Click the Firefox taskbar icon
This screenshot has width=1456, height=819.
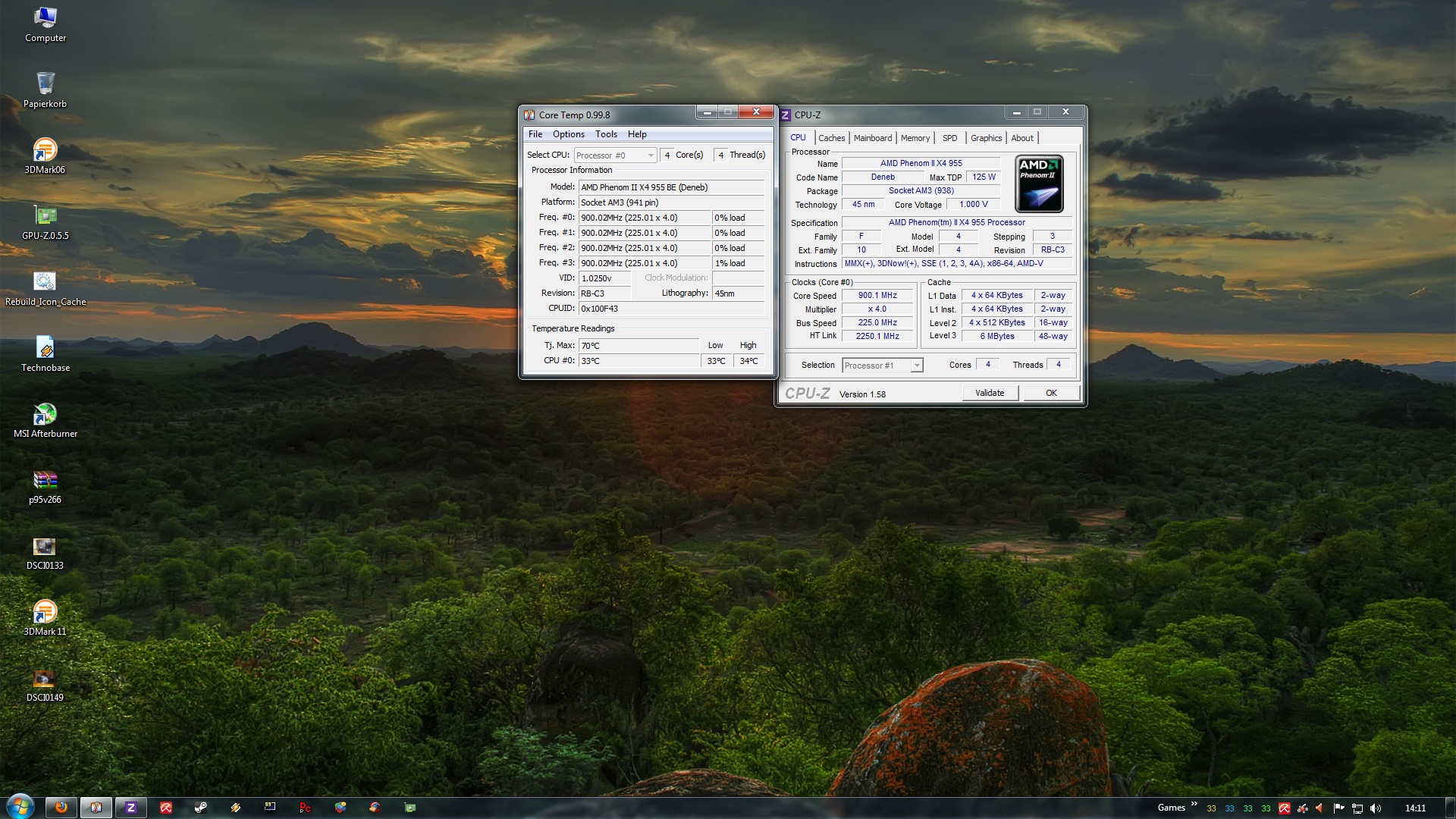tap(61, 808)
